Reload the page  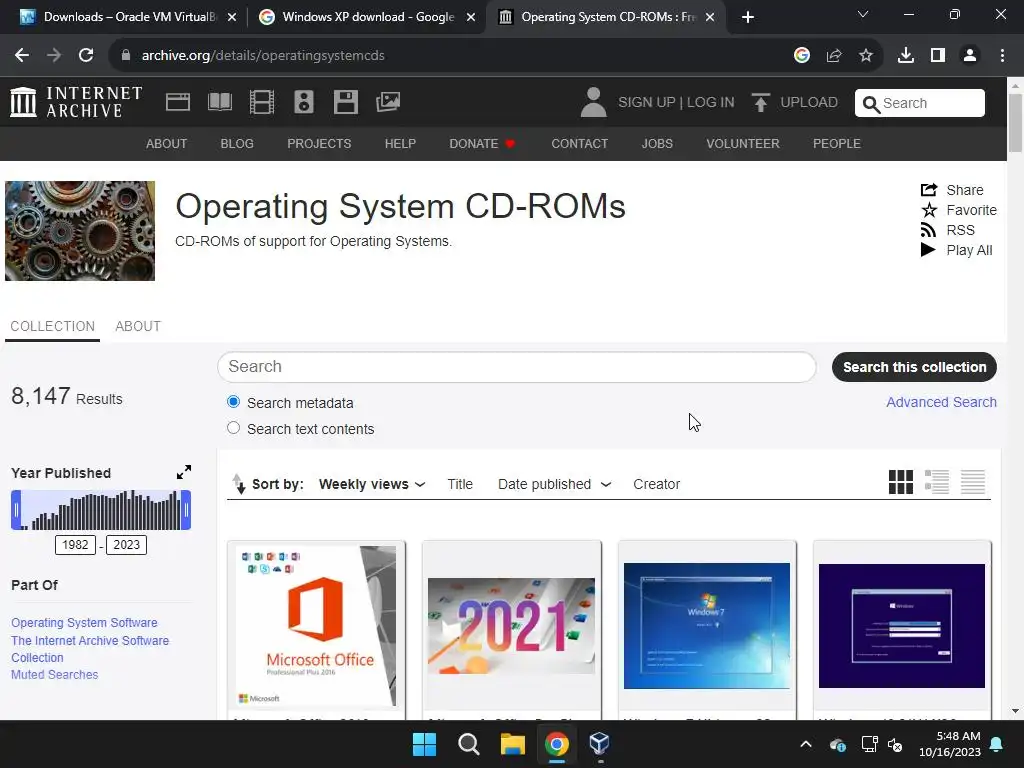click(x=86, y=56)
